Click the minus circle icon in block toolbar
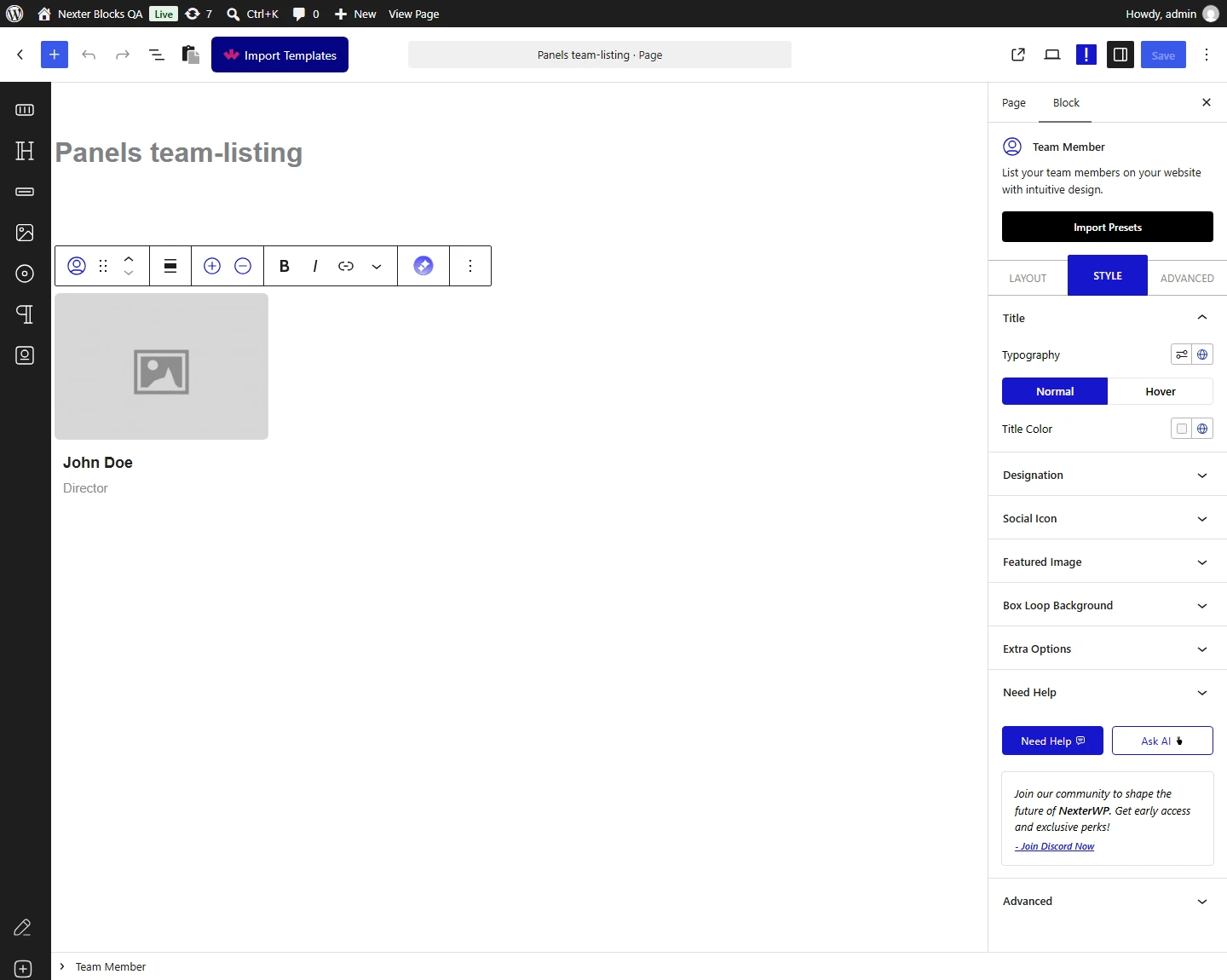 click(243, 266)
